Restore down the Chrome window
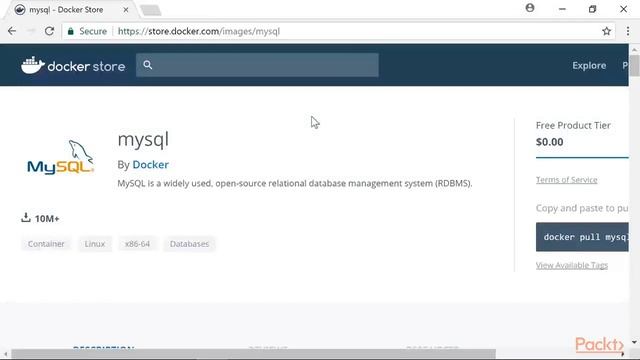Screen dimensions: 640x360 (593, 9)
